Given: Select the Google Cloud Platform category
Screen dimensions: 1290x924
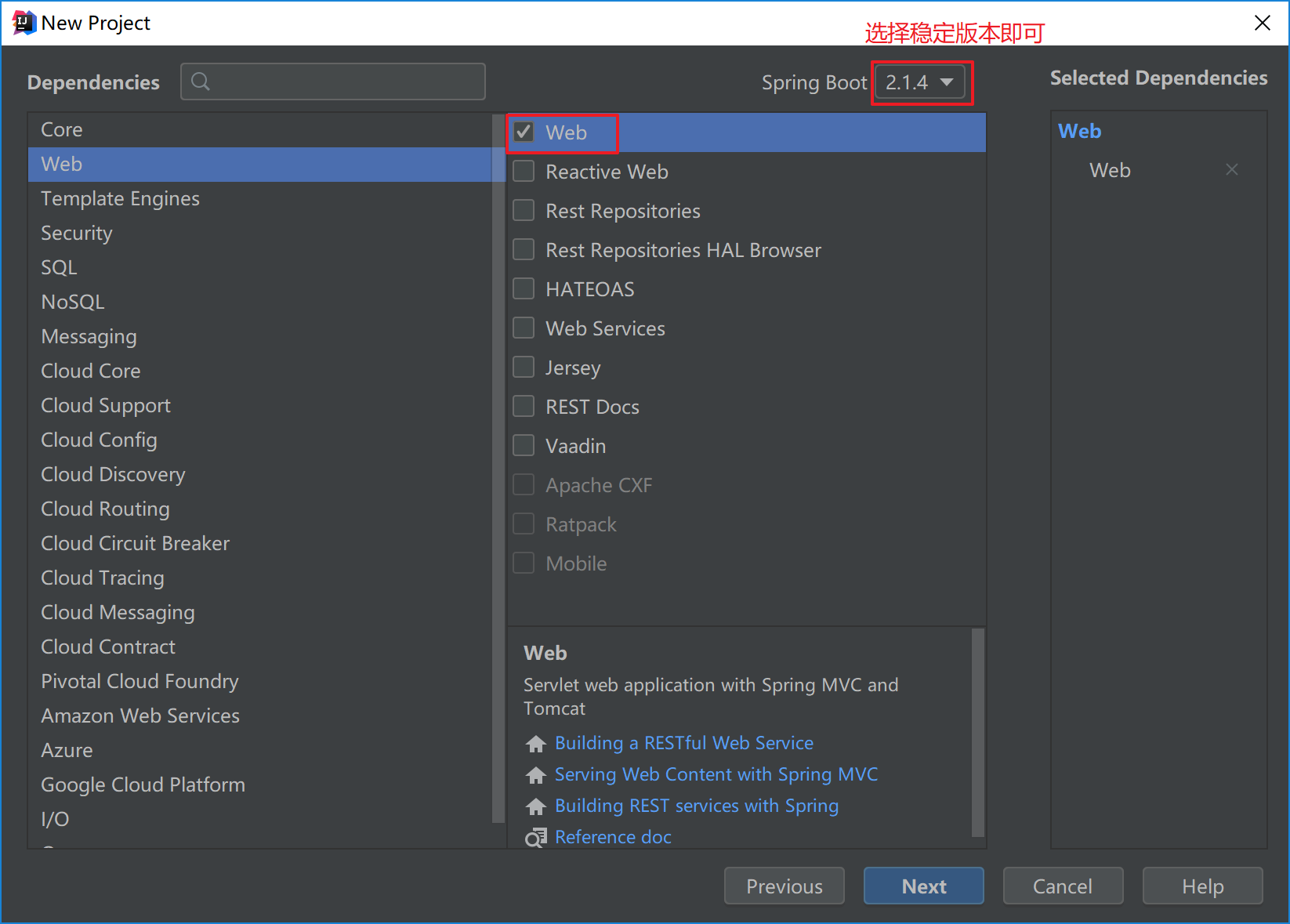Looking at the screenshot, I should (260, 784).
